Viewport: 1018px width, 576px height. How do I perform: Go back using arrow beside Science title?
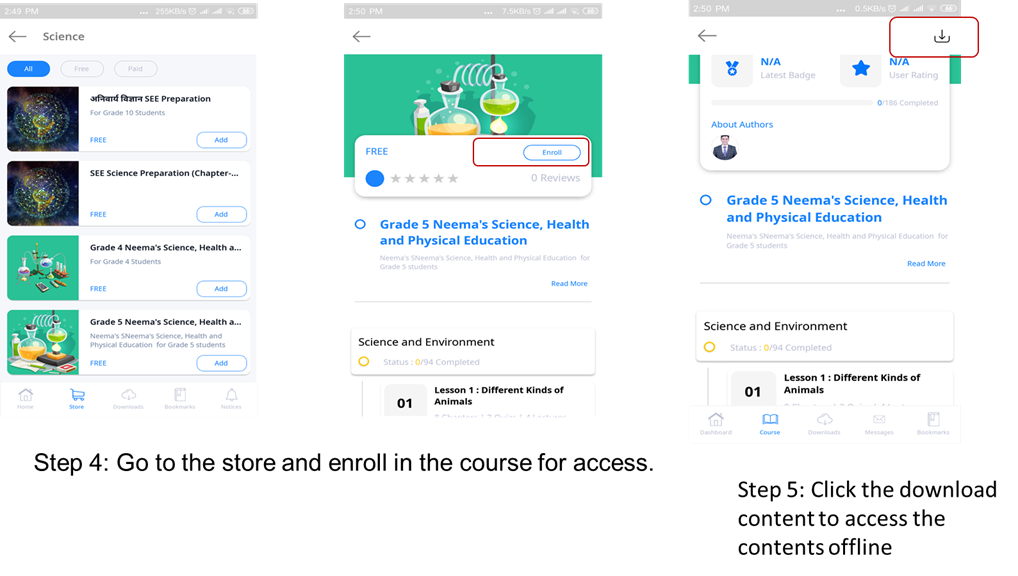(x=18, y=36)
